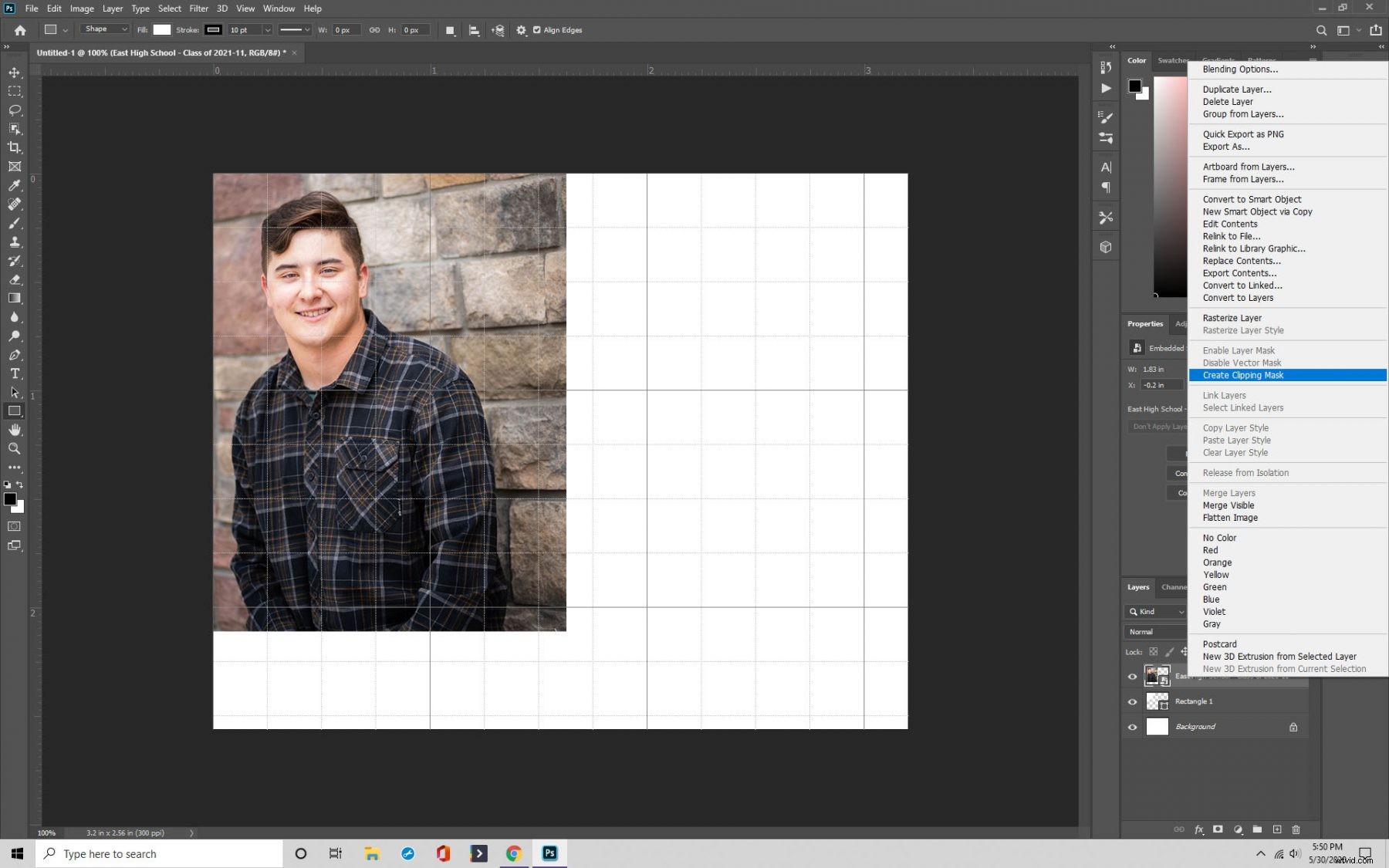Delete the selected layer with the trash icon
Viewport: 1389px width, 868px height.
pos(1296,829)
